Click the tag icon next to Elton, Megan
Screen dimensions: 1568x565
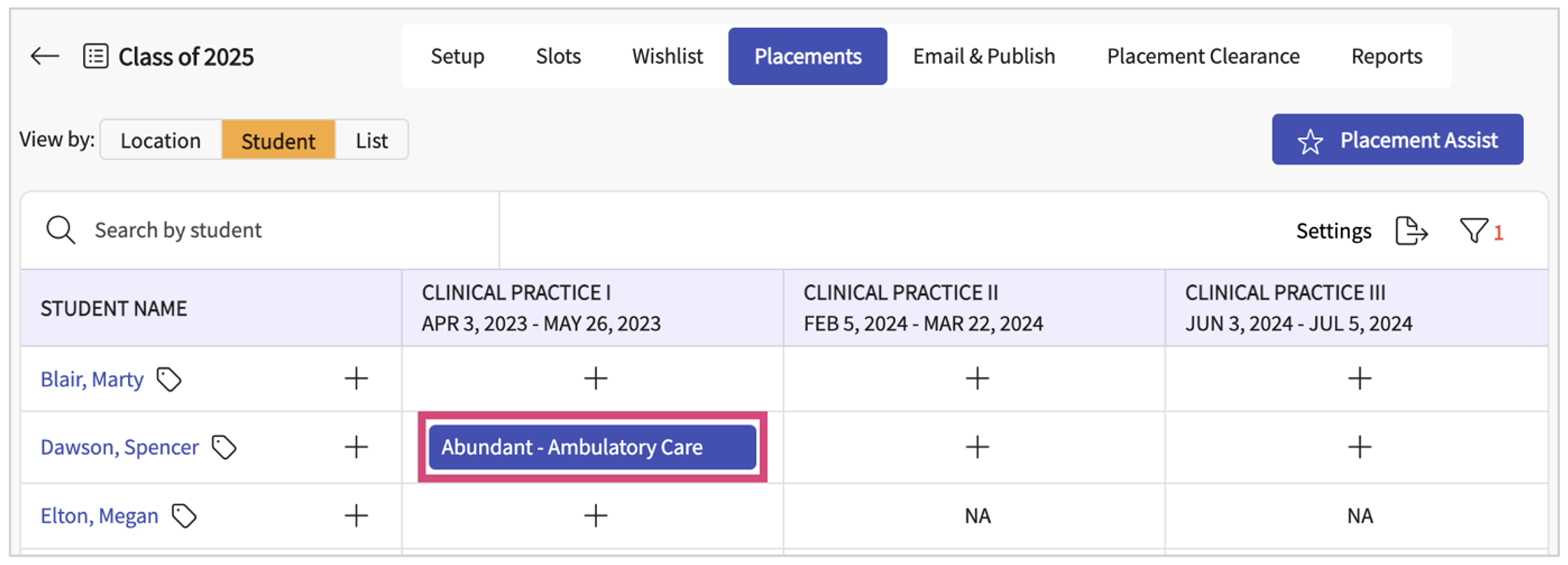(184, 517)
